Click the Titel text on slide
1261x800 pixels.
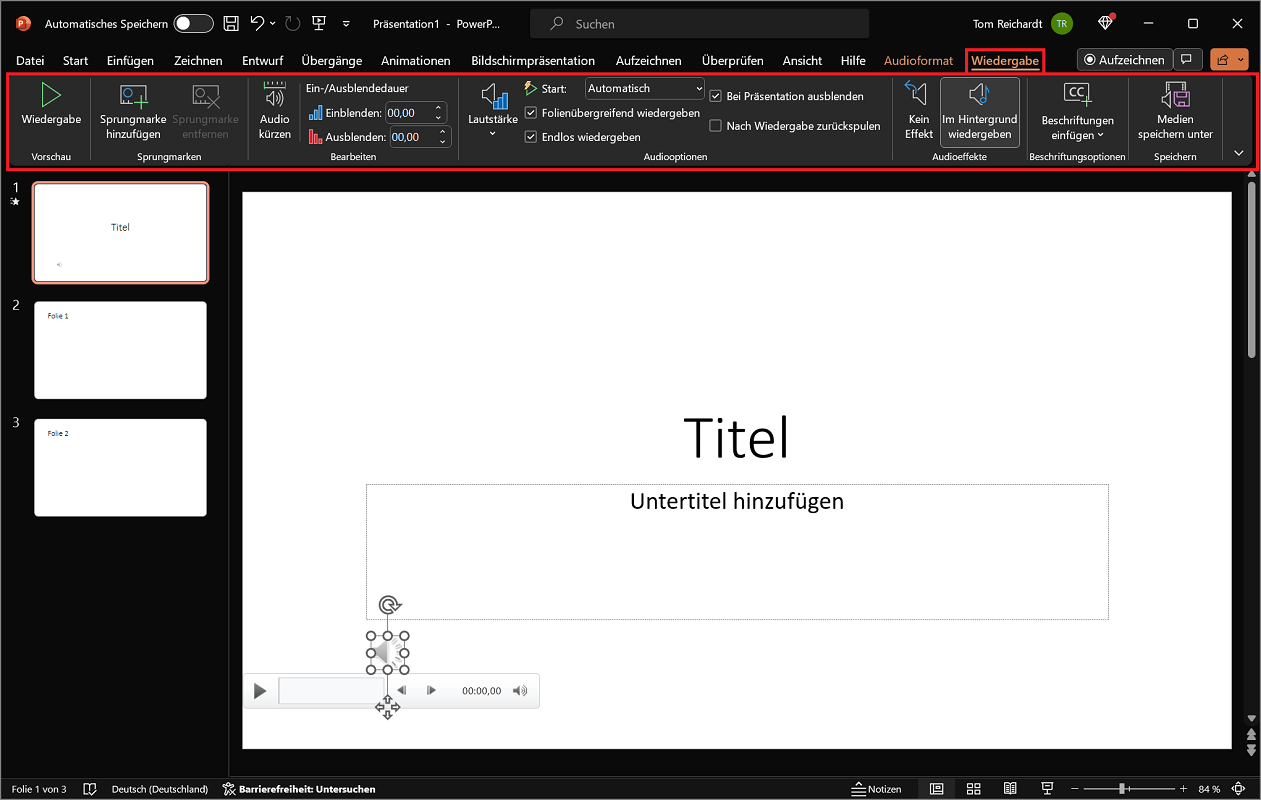tap(737, 438)
